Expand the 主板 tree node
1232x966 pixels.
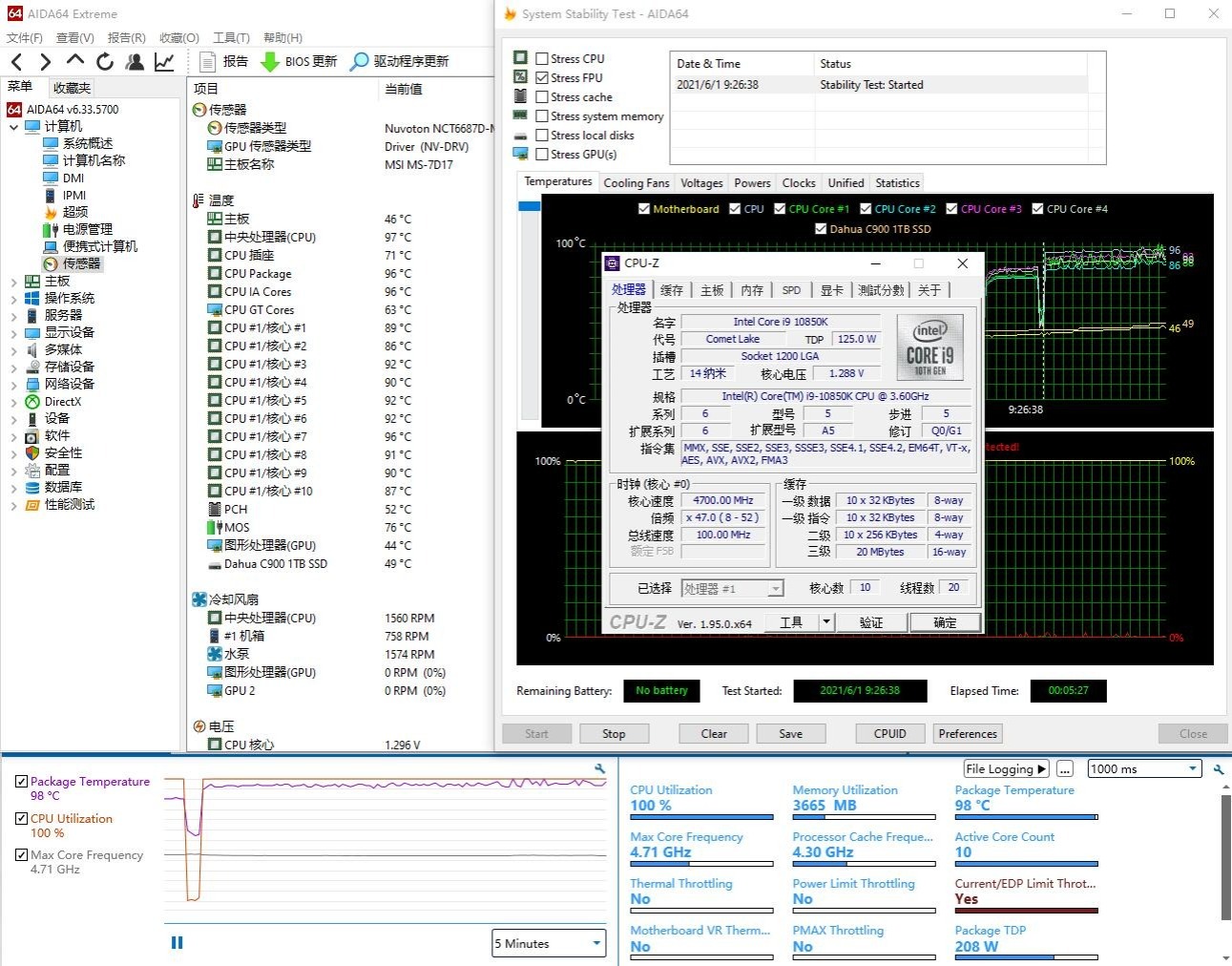pyautogui.click(x=13, y=282)
